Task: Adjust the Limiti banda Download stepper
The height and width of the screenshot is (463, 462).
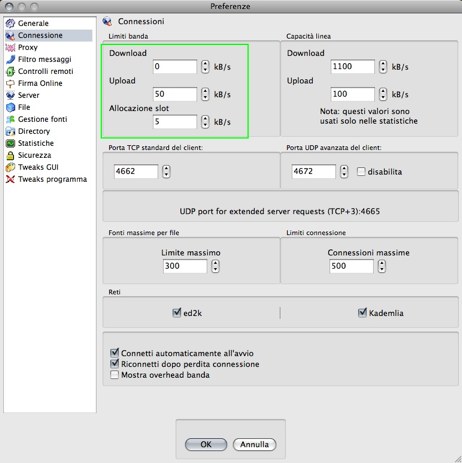Action: coord(205,67)
